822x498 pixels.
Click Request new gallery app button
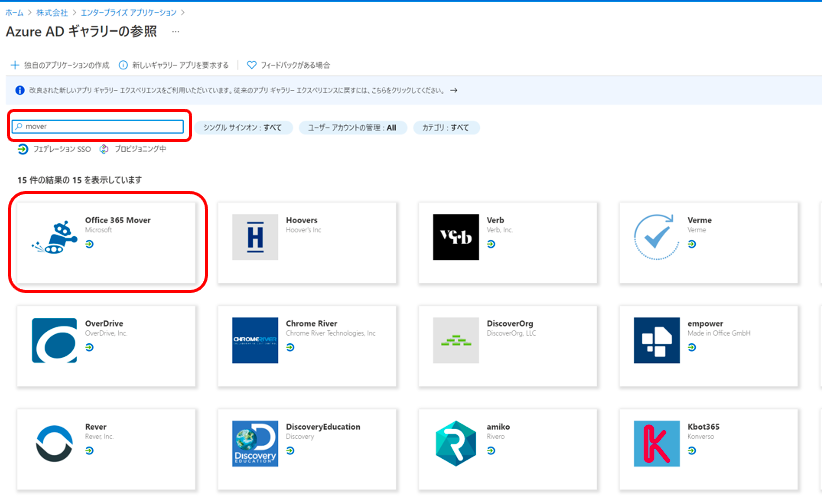174,65
